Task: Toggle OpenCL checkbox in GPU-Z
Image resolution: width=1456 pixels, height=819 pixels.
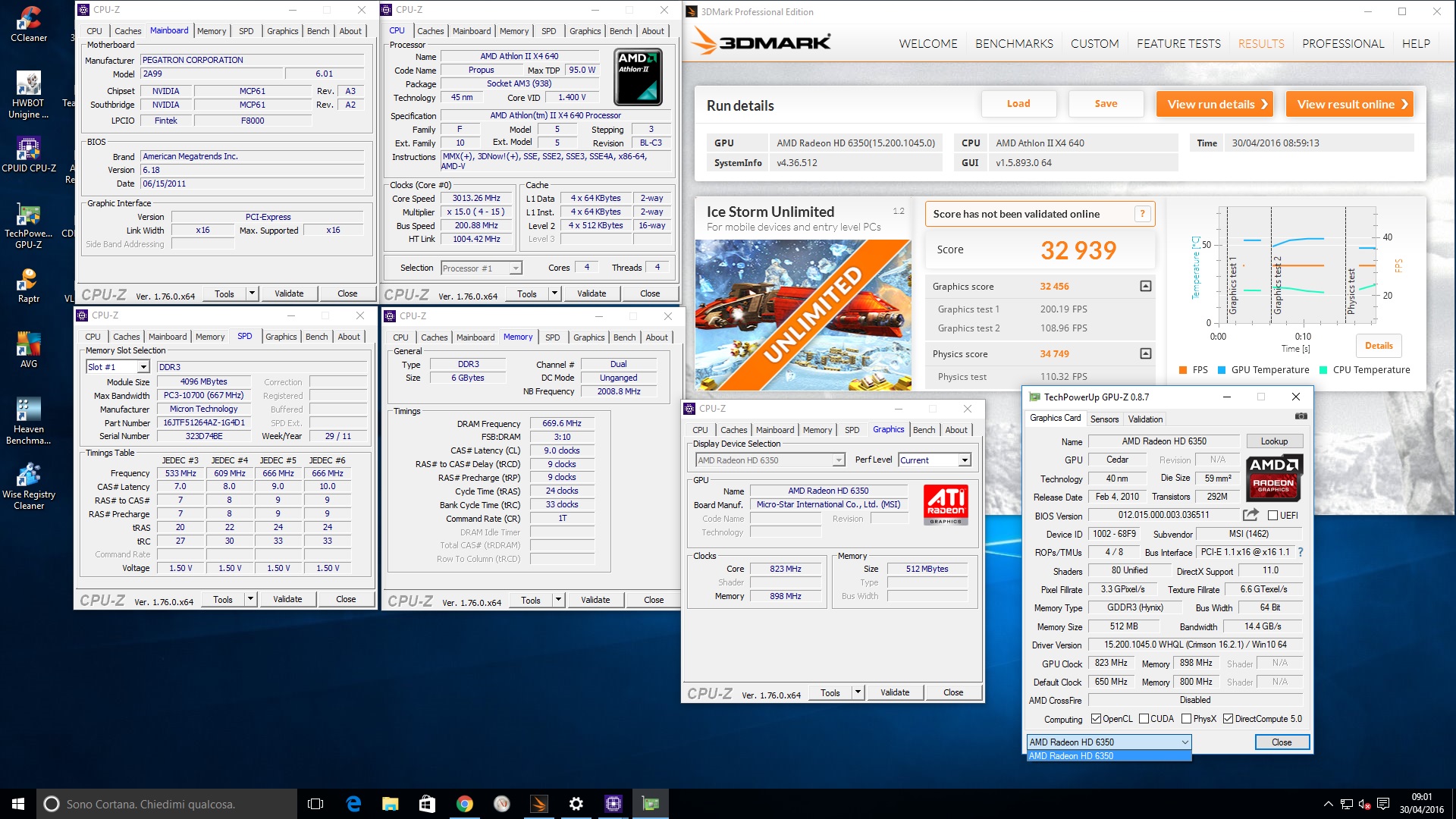Action: [1096, 719]
